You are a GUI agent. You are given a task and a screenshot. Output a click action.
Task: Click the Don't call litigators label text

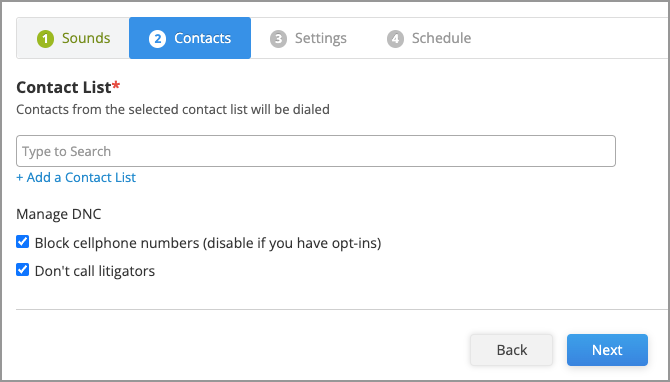(95, 271)
